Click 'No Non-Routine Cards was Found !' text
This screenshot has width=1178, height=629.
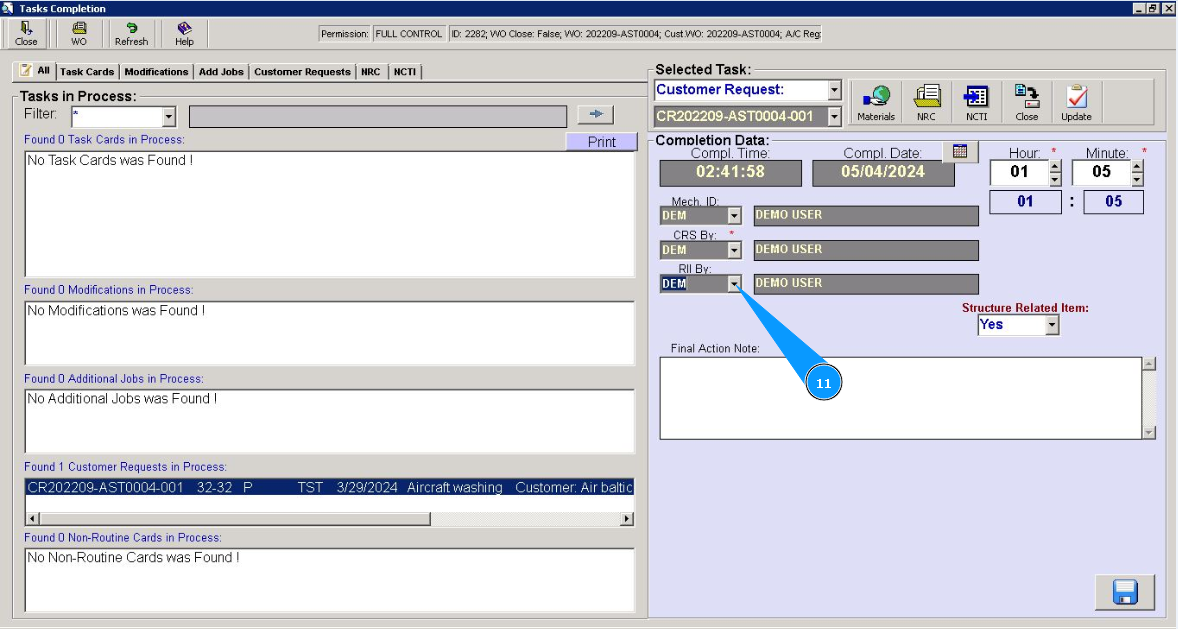[x=133, y=557]
